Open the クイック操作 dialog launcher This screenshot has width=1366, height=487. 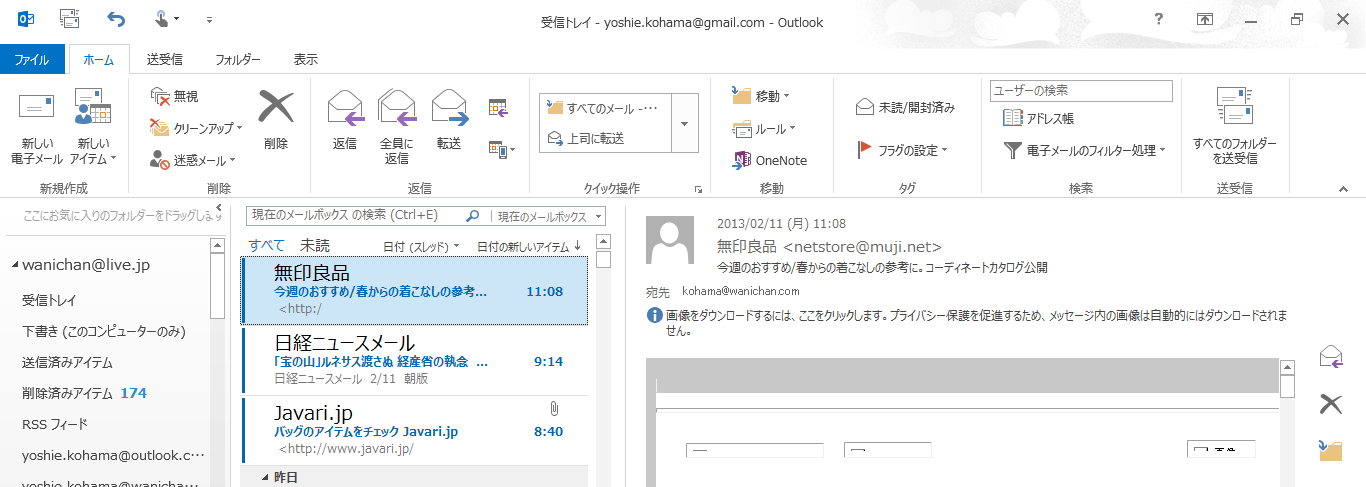coord(698,189)
